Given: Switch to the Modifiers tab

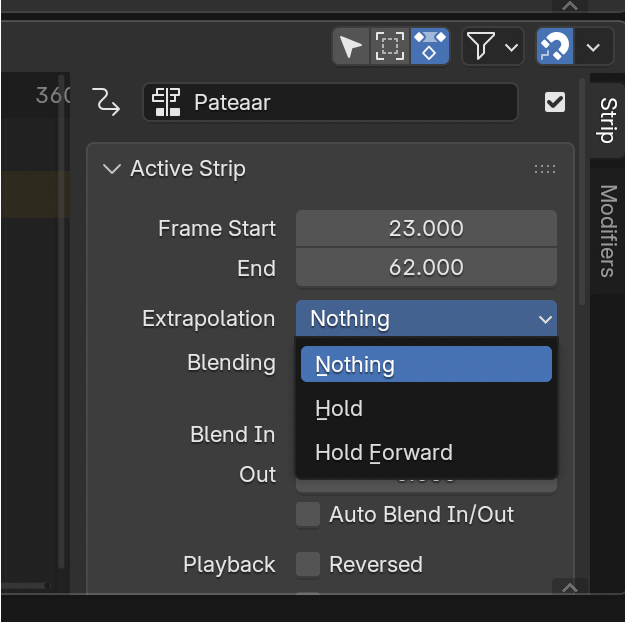Looking at the screenshot, I should (x=607, y=231).
